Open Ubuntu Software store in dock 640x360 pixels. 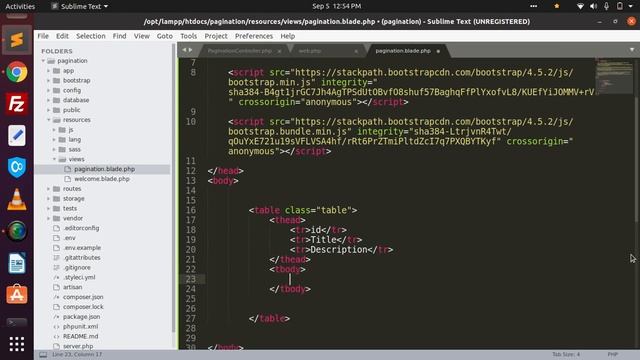[x=17, y=295]
